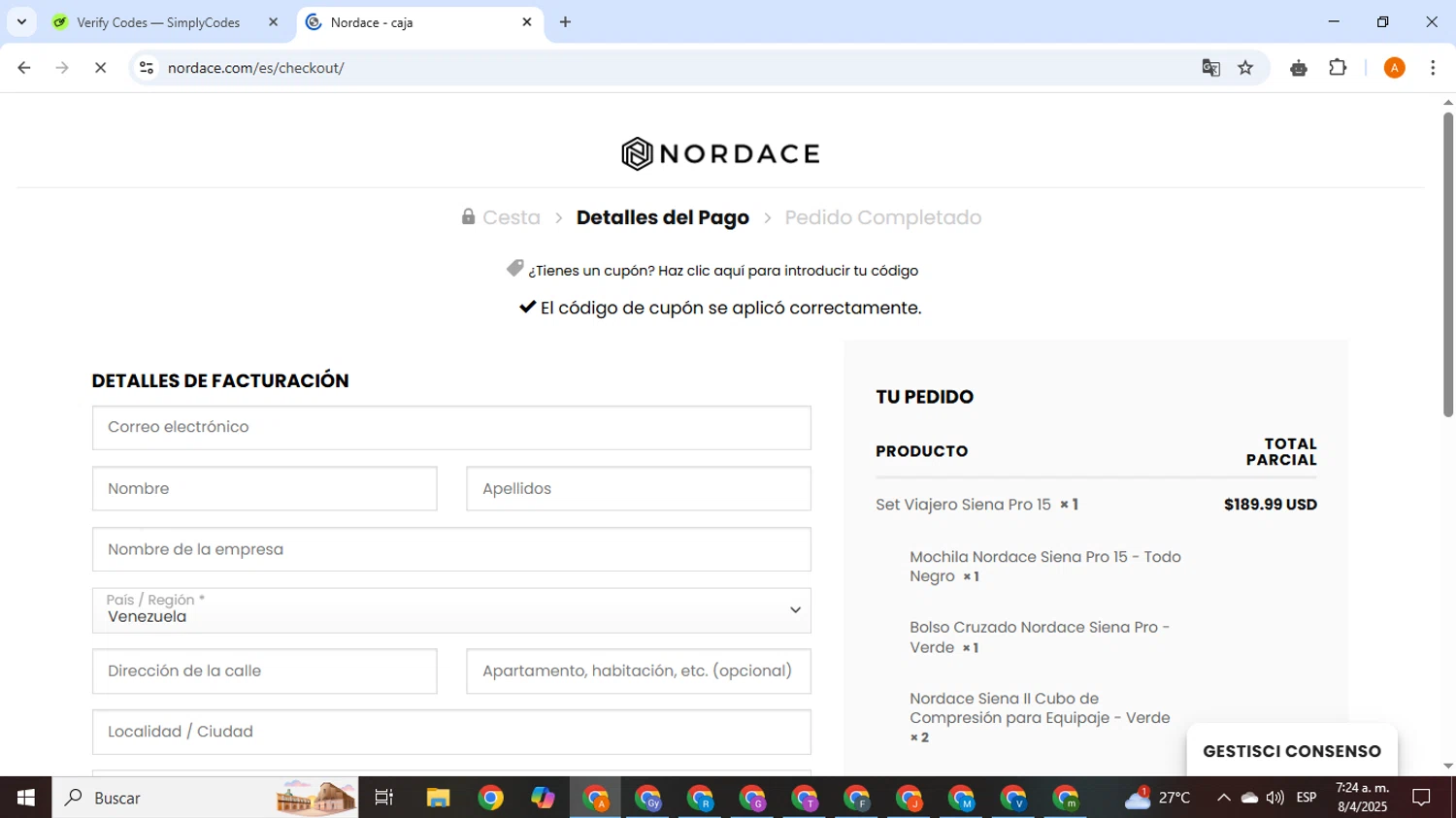Click the Apellidos field
Screen dimensions: 1456x818
coord(639,489)
